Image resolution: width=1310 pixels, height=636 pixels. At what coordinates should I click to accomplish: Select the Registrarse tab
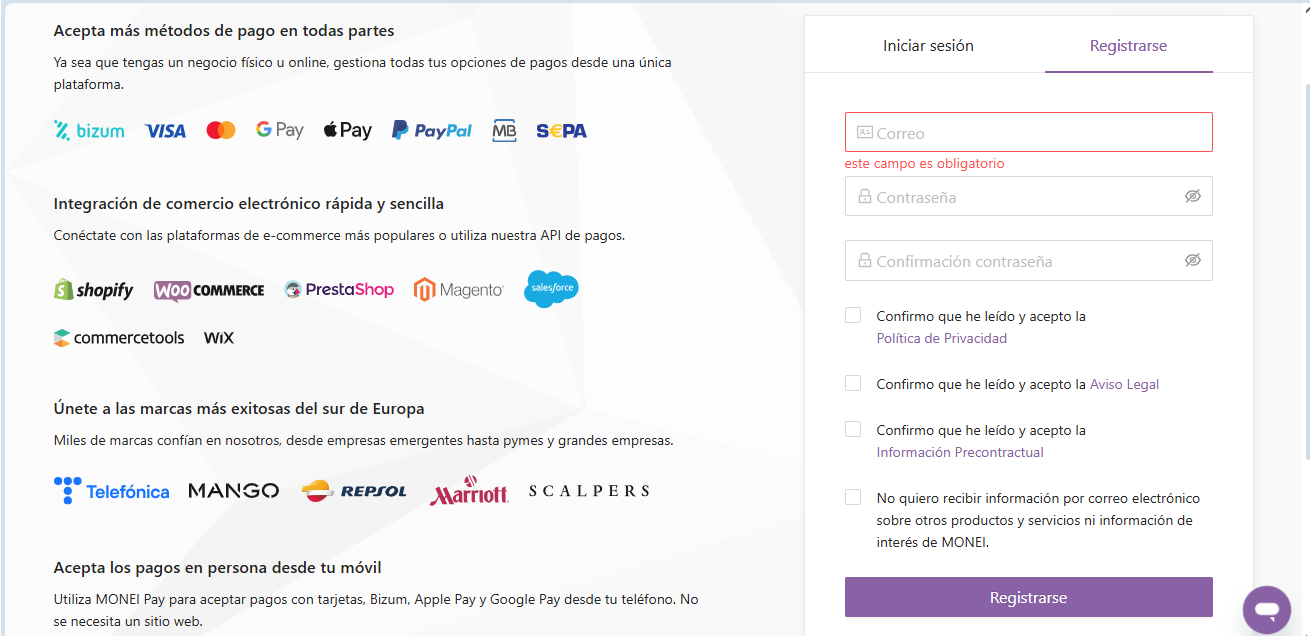click(x=1128, y=46)
